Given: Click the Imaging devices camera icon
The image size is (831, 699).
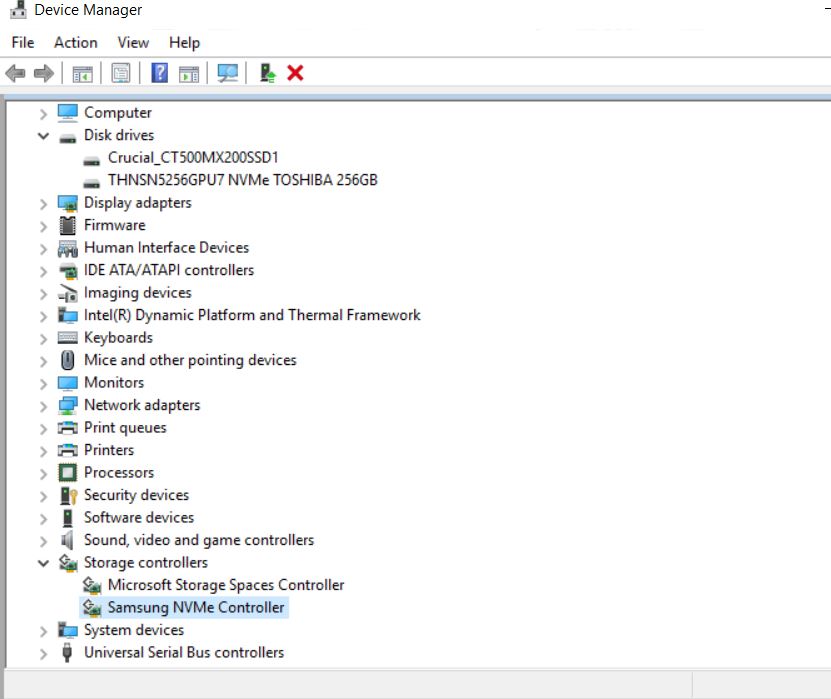Looking at the screenshot, I should pos(67,293).
